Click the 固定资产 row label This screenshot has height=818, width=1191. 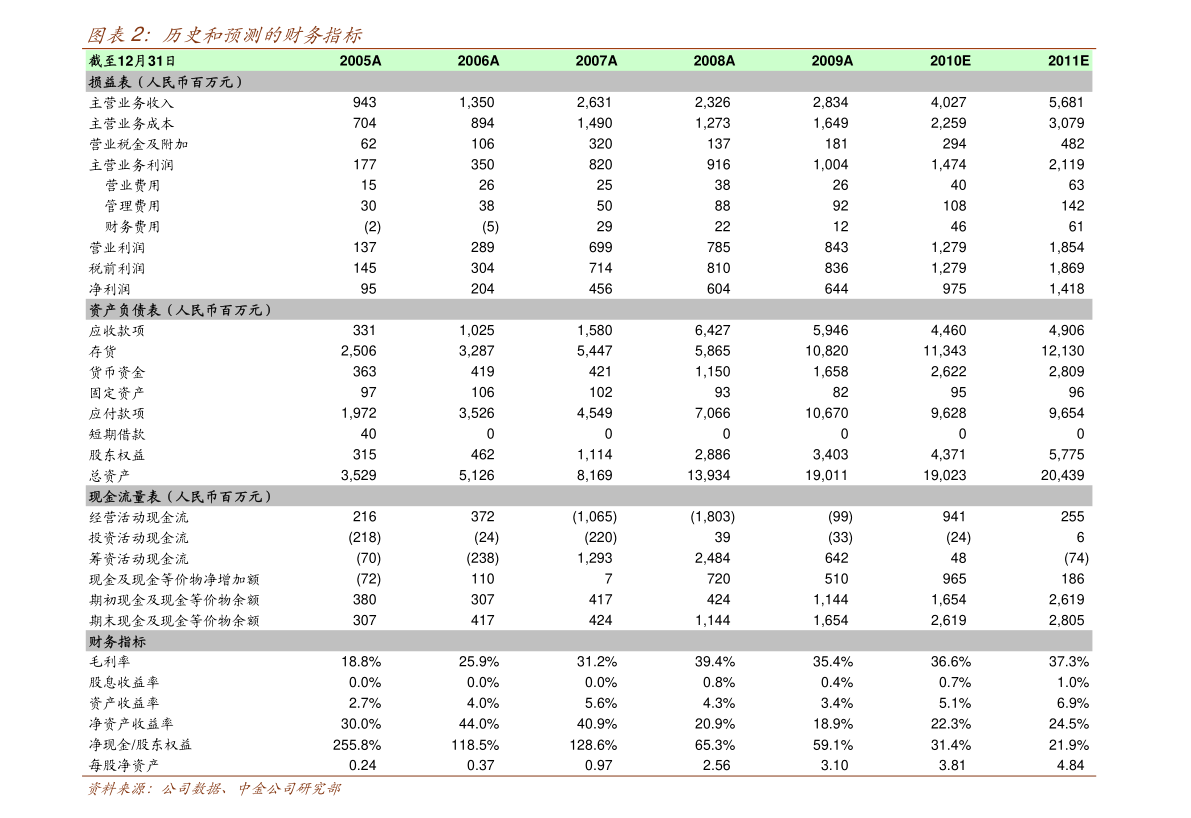pyautogui.click(x=117, y=393)
